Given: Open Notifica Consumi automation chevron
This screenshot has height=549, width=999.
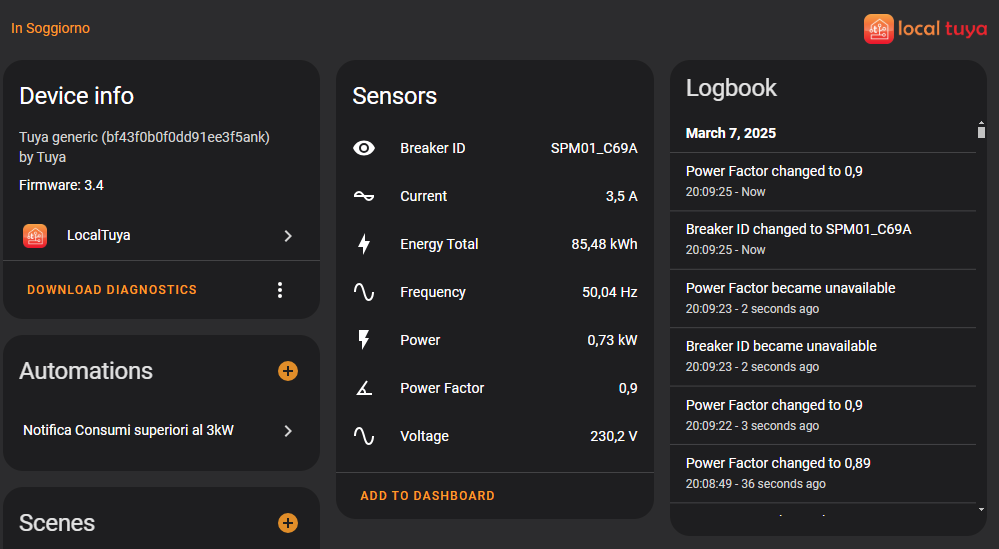Looking at the screenshot, I should [288, 431].
